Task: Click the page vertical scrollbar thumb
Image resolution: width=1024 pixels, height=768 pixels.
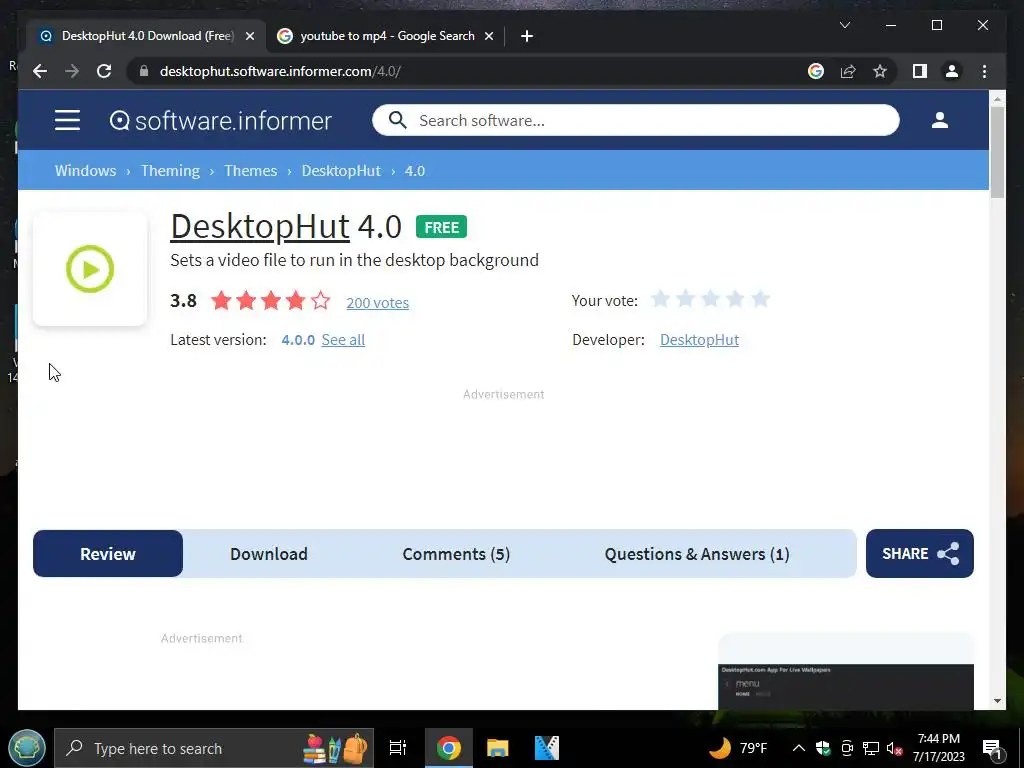Action: 997,152
